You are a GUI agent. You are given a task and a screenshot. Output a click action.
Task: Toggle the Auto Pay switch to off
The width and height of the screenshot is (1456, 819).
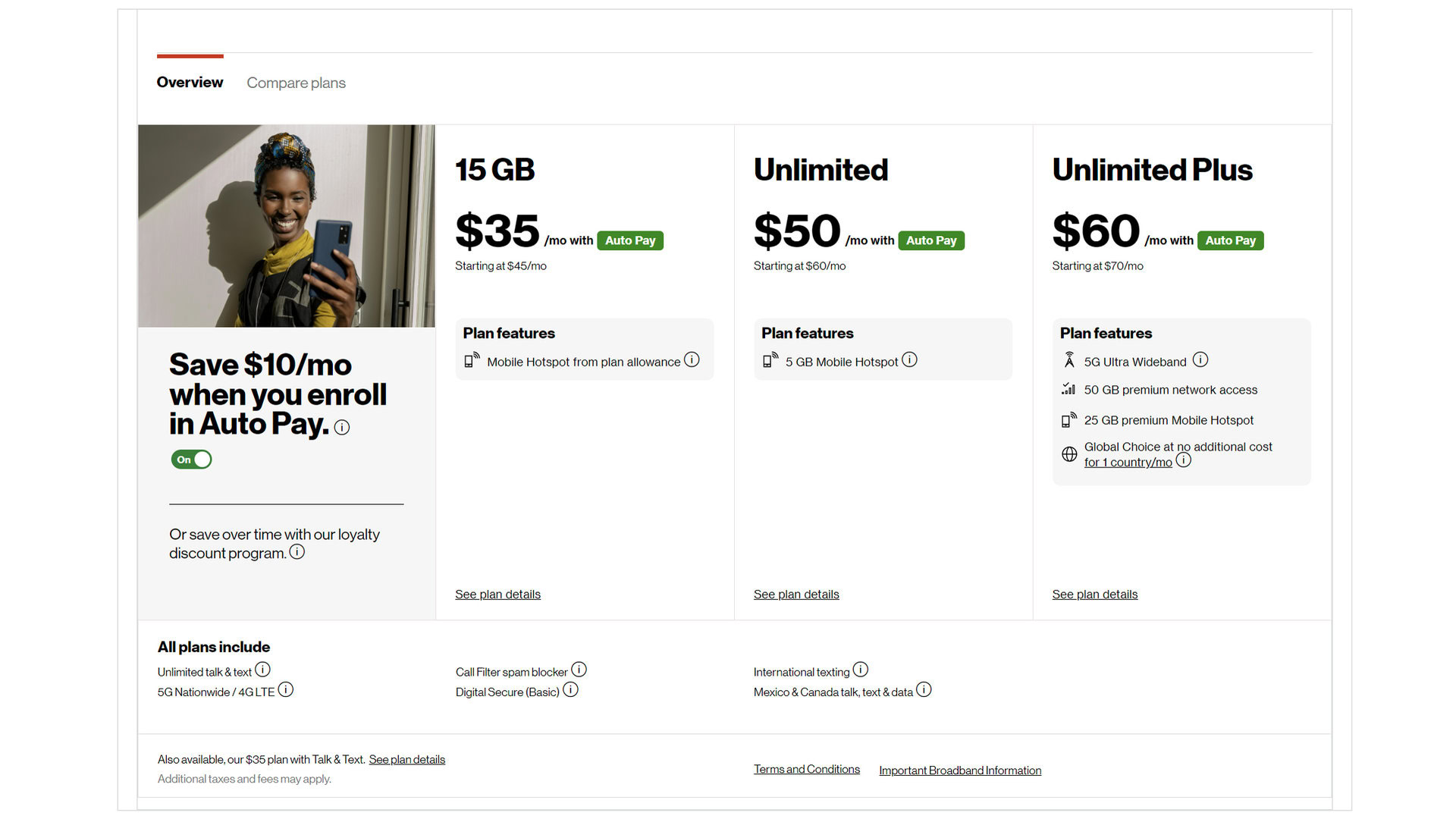pyautogui.click(x=190, y=459)
